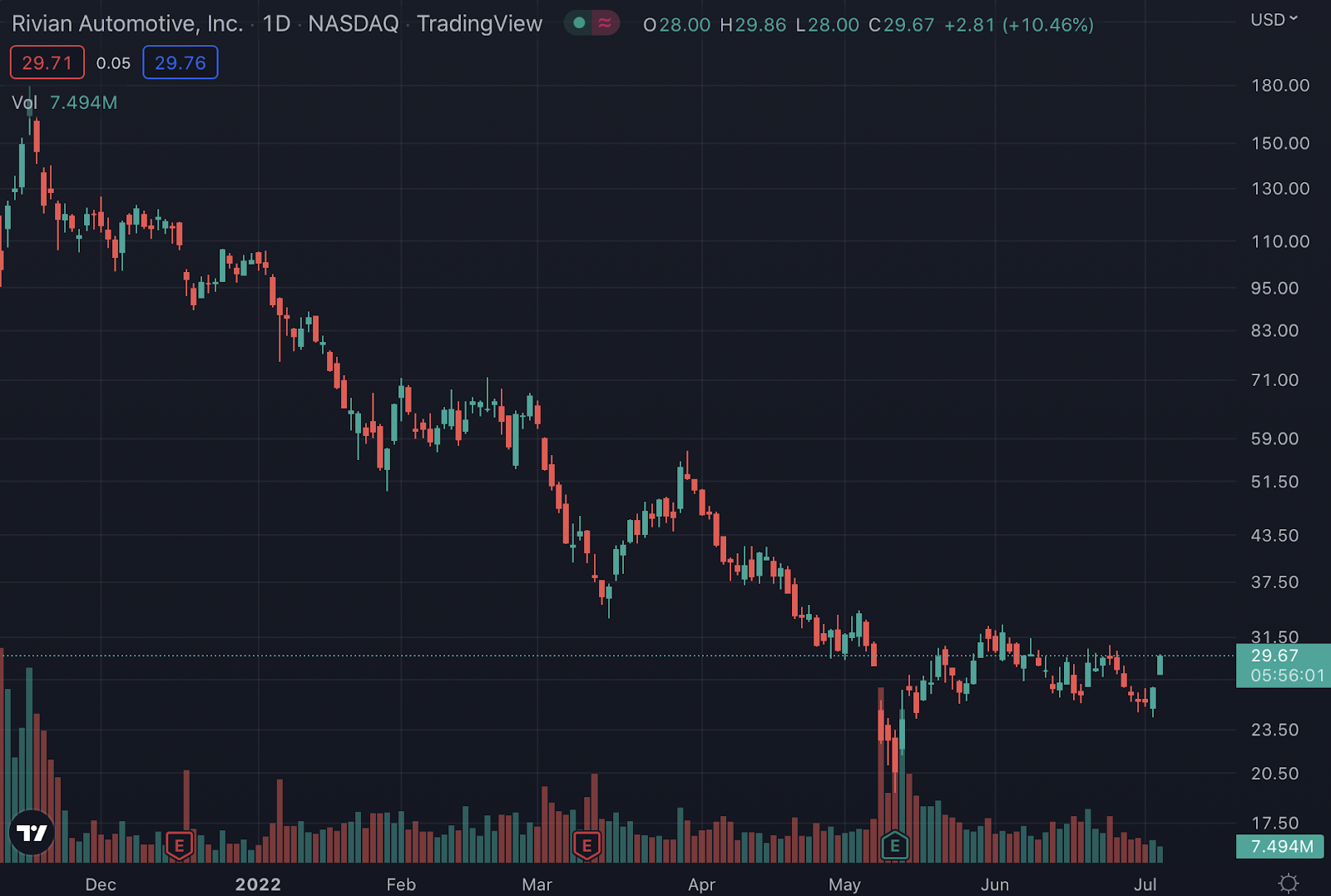
Task: Open the USD currency dropdown
Action: tap(1274, 20)
